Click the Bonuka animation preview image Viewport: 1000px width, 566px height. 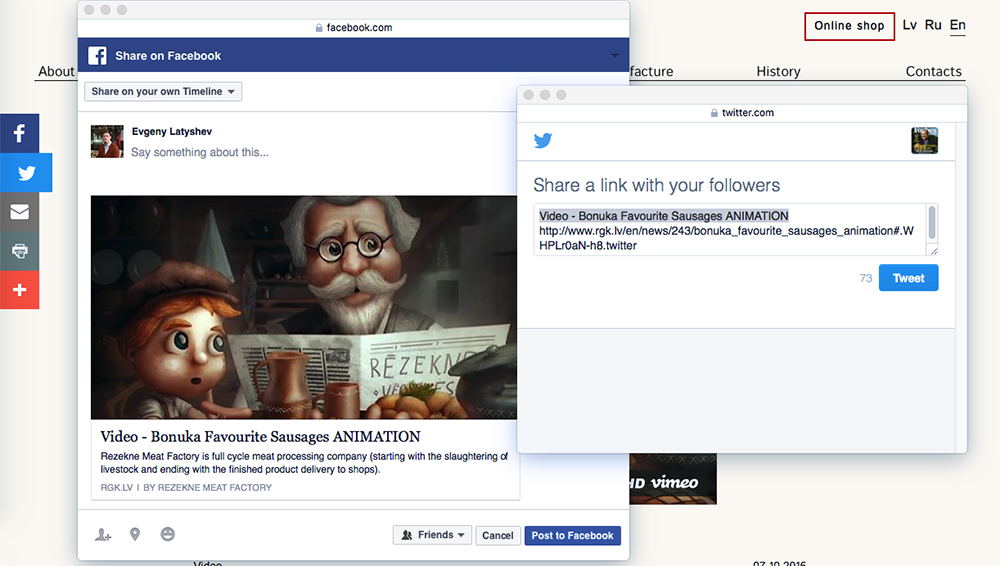click(304, 307)
